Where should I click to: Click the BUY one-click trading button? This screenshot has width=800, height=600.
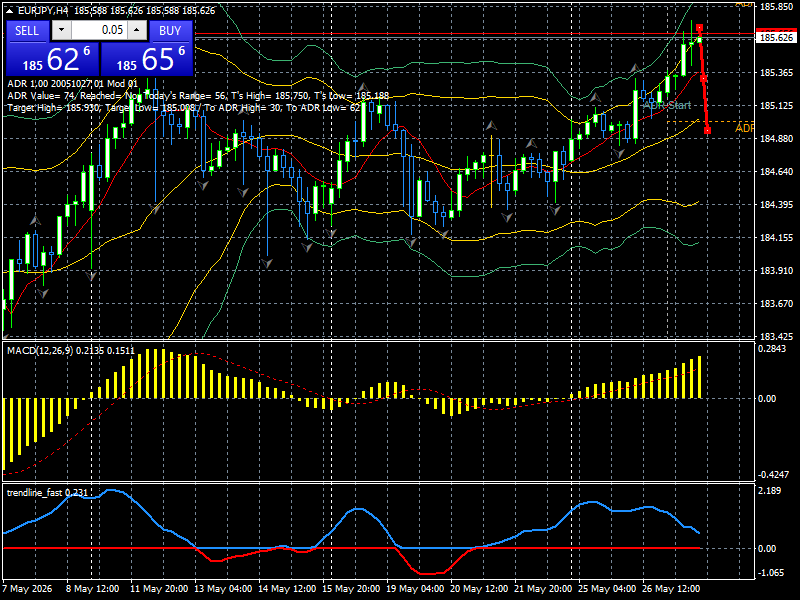point(170,31)
